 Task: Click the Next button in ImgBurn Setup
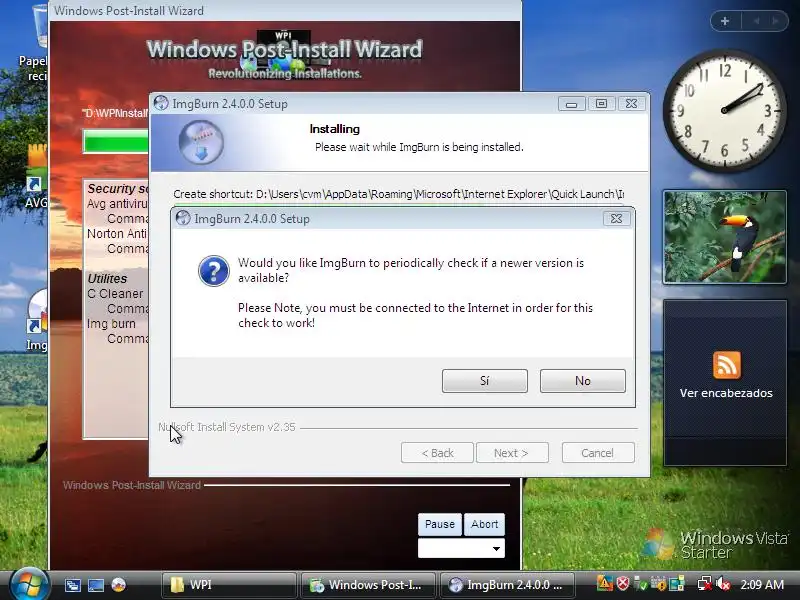[512, 453]
